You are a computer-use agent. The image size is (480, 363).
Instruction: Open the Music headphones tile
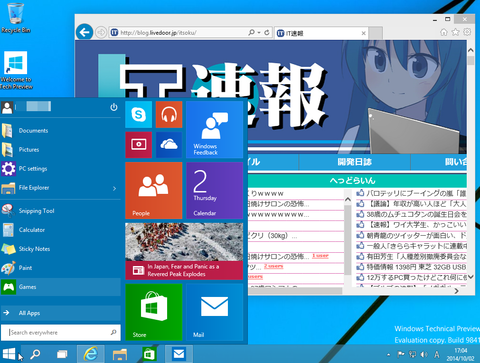169,115
